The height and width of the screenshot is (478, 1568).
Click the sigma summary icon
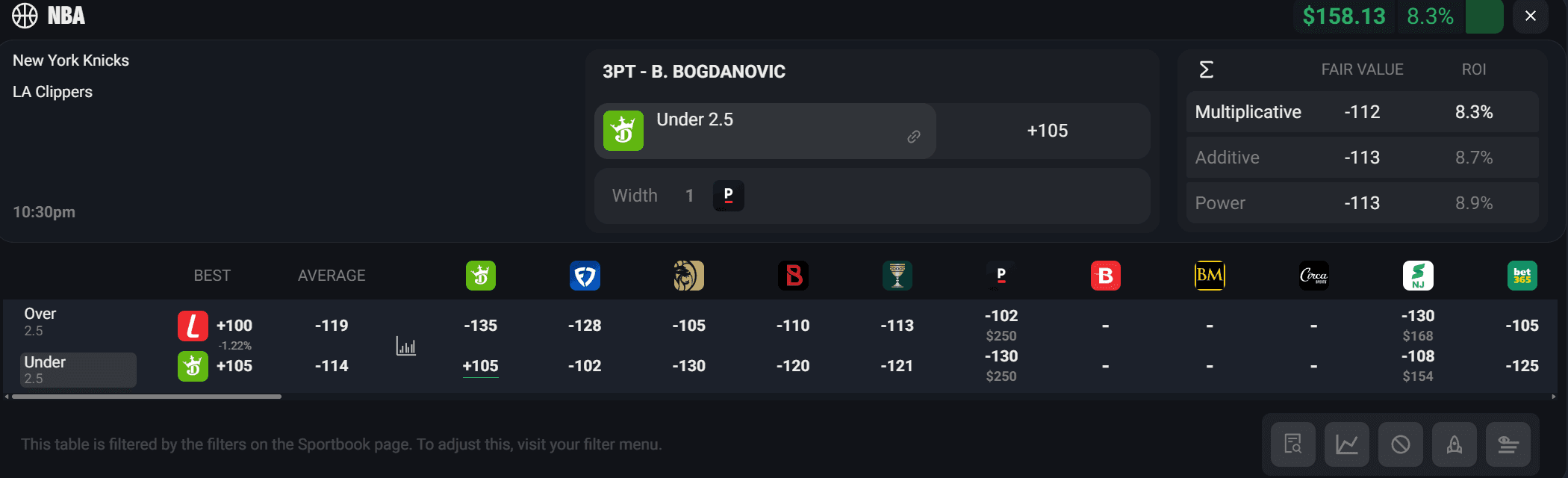(x=1207, y=69)
